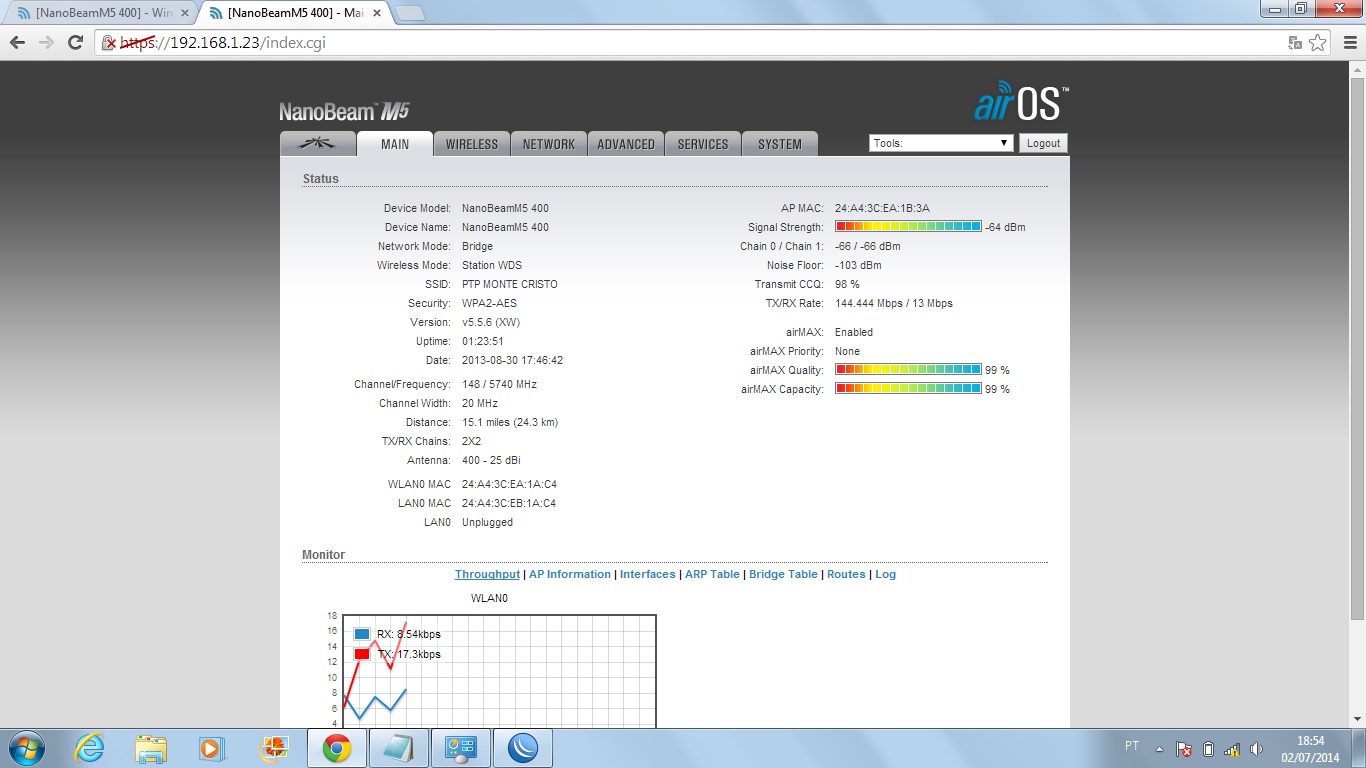
Task: Open the Log link
Action: (x=886, y=574)
